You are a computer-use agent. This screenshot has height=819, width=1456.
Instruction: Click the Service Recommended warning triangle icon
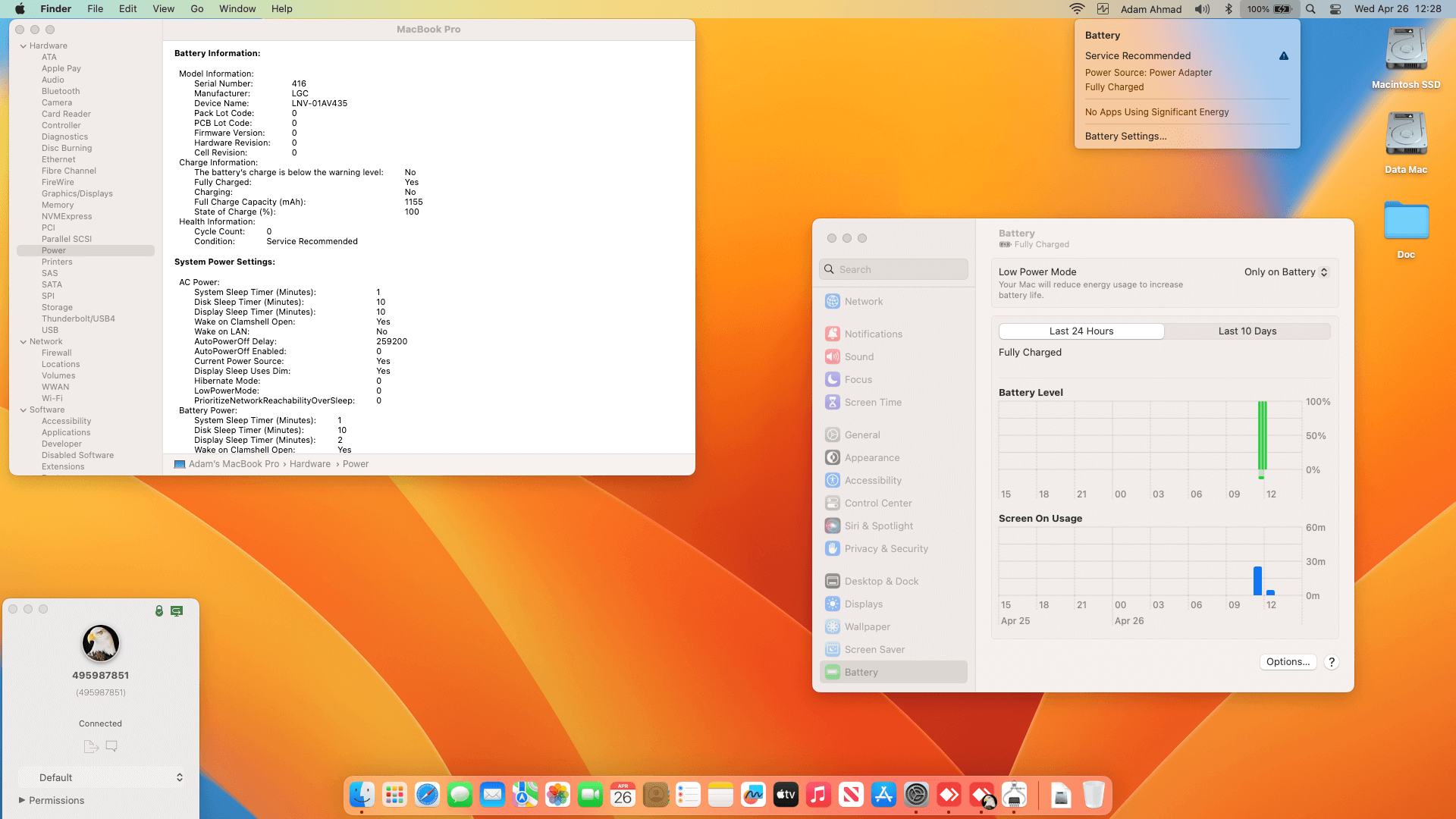(1284, 56)
